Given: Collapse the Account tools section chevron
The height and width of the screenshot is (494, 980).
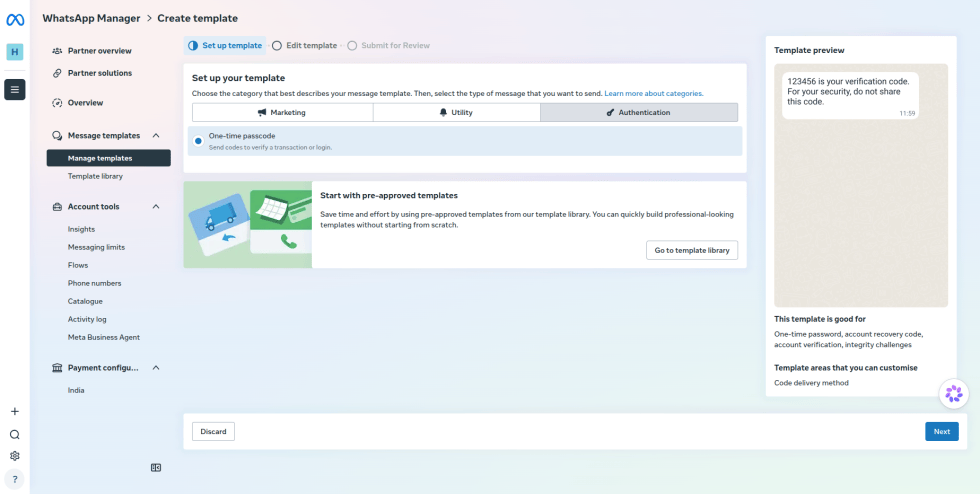Looking at the screenshot, I should (156, 206).
